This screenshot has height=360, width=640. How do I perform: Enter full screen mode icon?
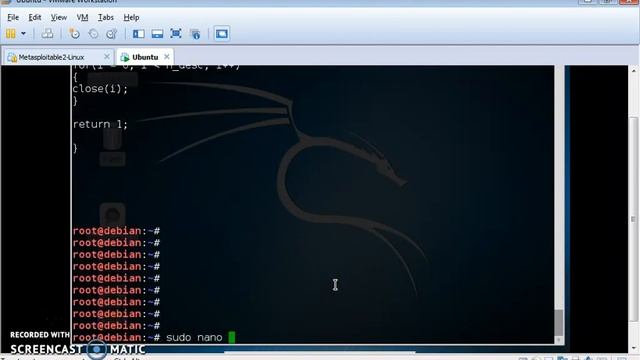click(176, 33)
